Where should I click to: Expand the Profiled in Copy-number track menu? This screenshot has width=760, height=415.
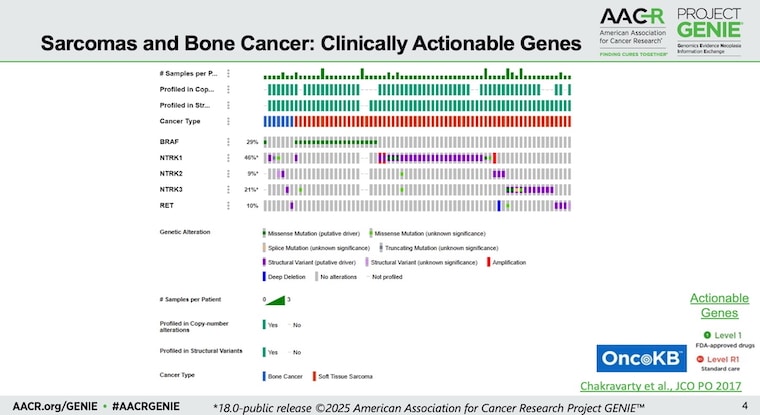tap(229, 89)
